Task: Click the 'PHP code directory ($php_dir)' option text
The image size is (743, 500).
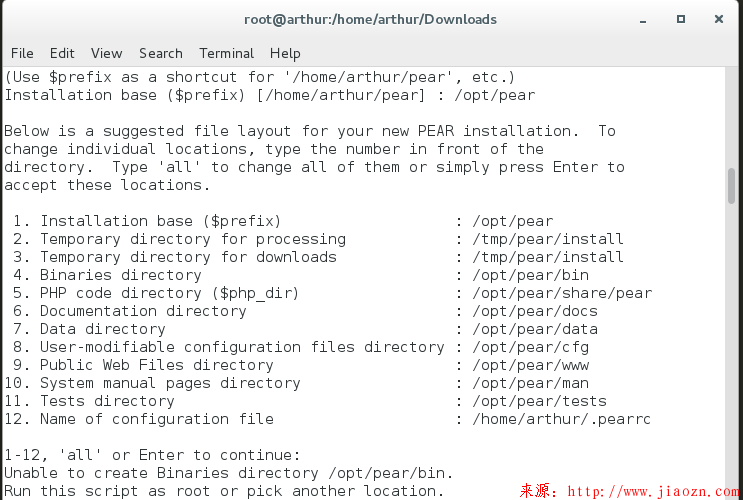Action: coord(169,293)
